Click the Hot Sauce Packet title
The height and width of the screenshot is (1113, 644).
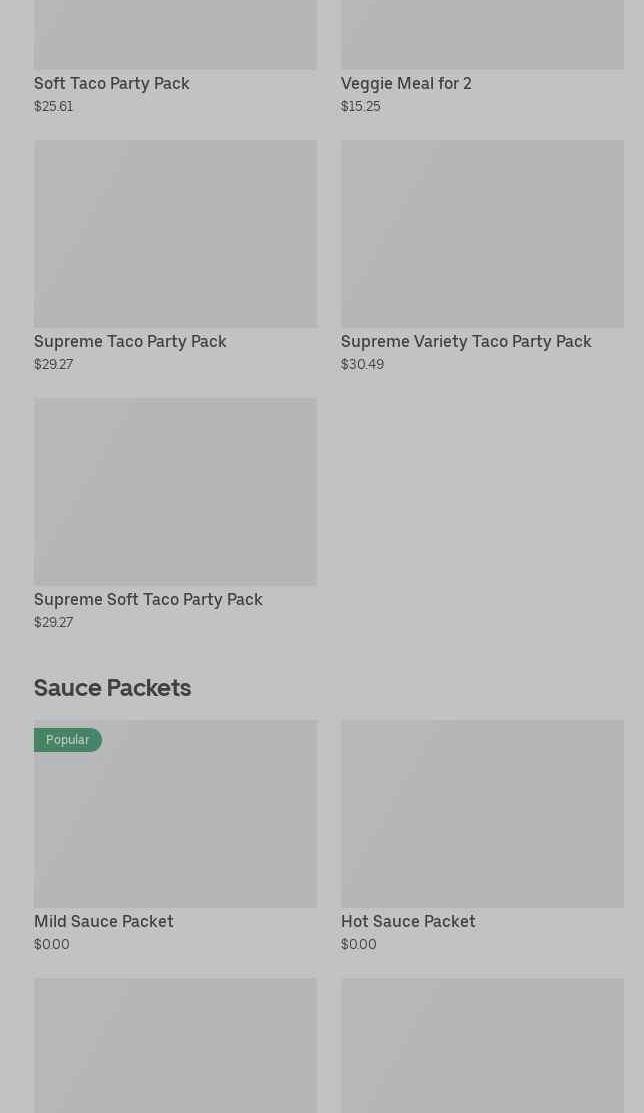click(408, 921)
